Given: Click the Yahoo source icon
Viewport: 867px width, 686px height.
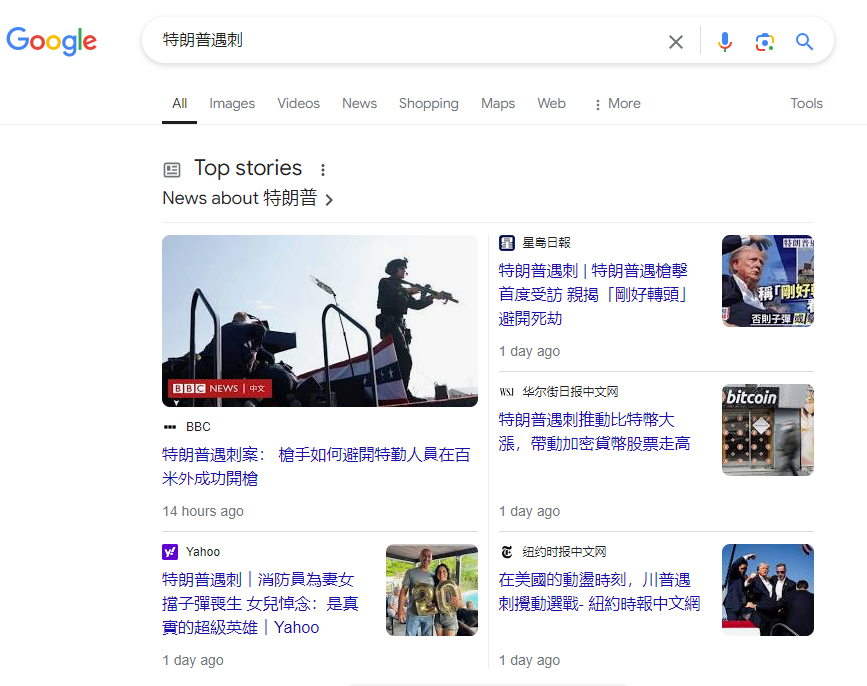Looking at the screenshot, I should pos(170,552).
